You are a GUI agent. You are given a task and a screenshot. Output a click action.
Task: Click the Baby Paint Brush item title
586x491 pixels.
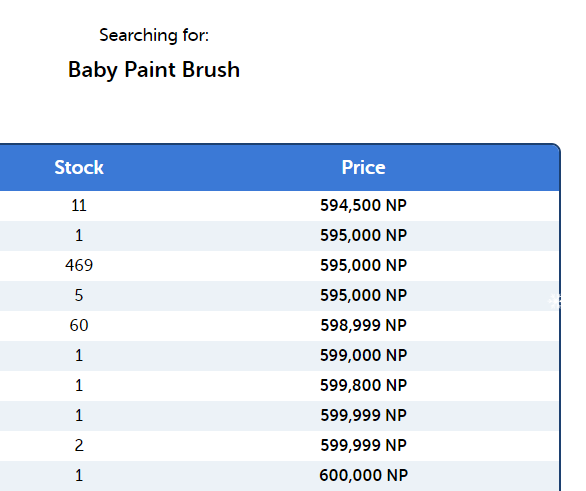(x=154, y=70)
